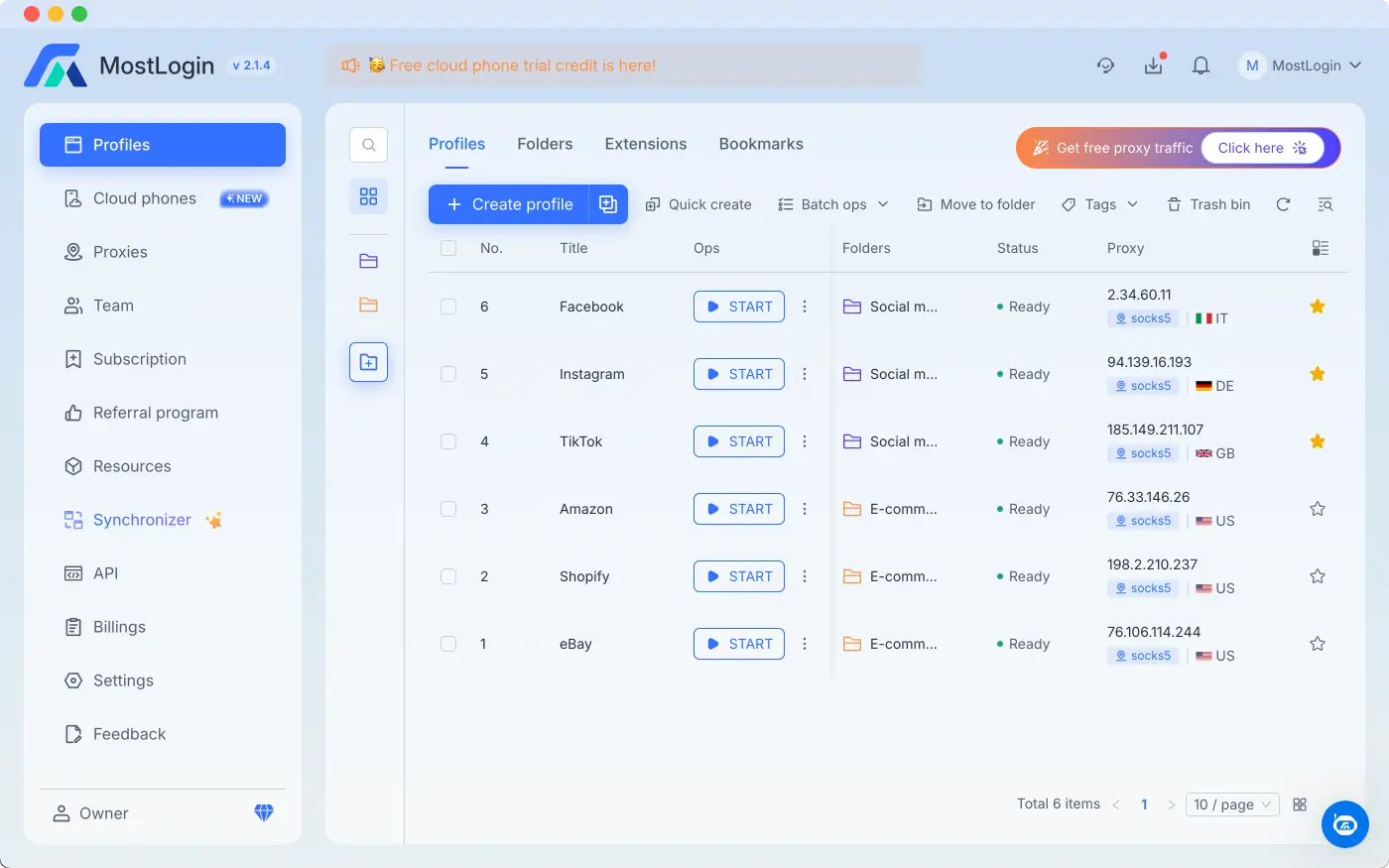Click the Click here promo button
This screenshot has height=868, width=1389.
click(x=1262, y=148)
